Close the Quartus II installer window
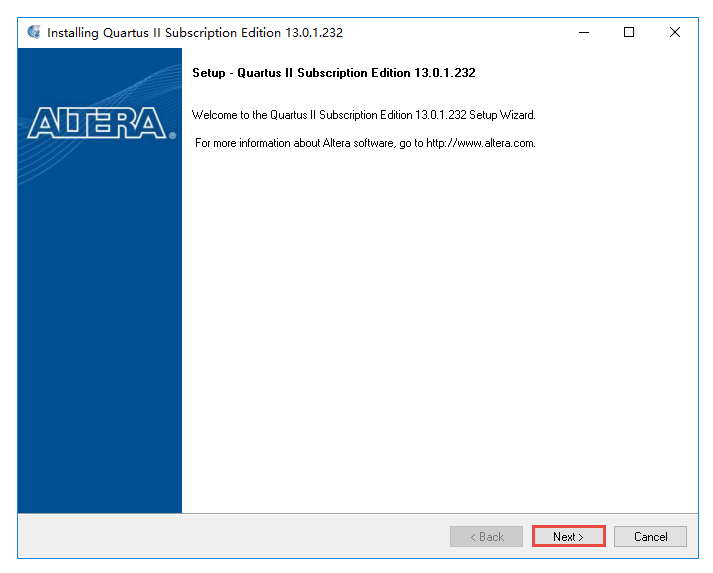 tap(675, 32)
